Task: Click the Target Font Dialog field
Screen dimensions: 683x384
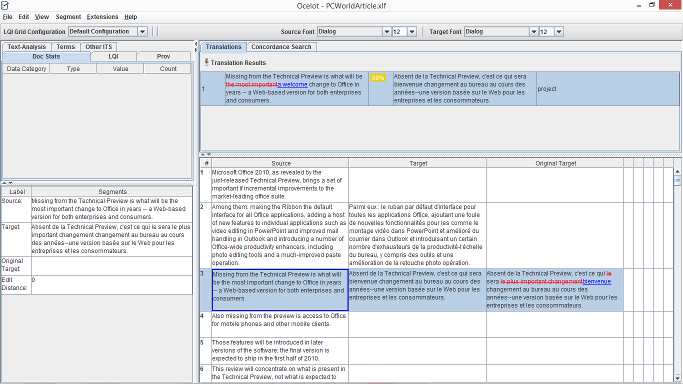Action: click(x=497, y=32)
